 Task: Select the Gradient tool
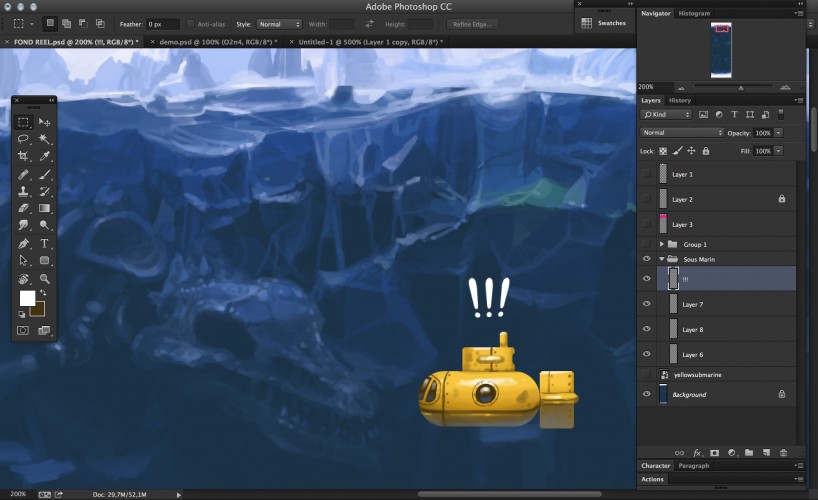coord(44,208)
